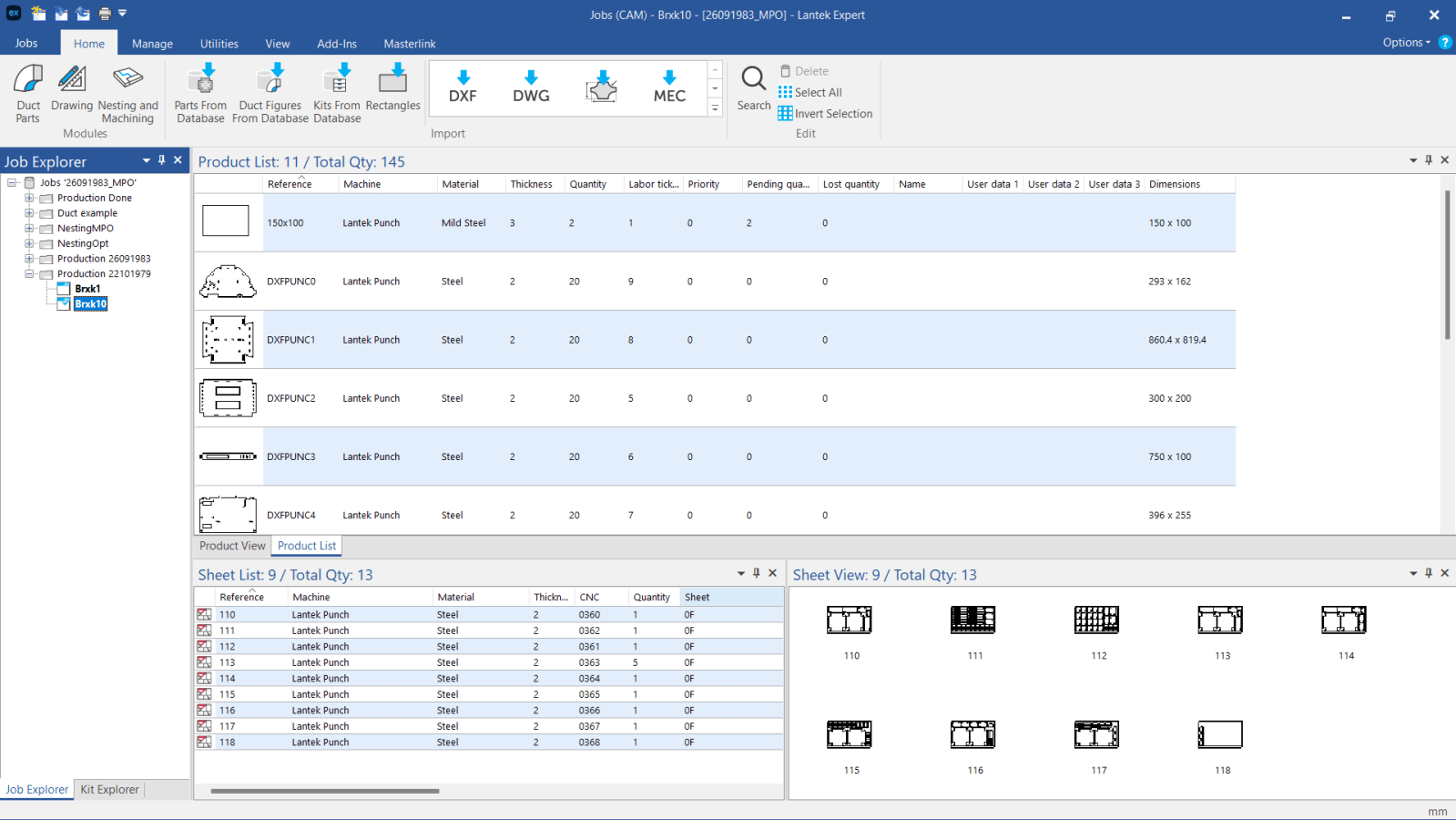Toggle pin on Sheet View panel
The width and height of the screenshot is (1456, 820).
click(x=1429, y=573)
